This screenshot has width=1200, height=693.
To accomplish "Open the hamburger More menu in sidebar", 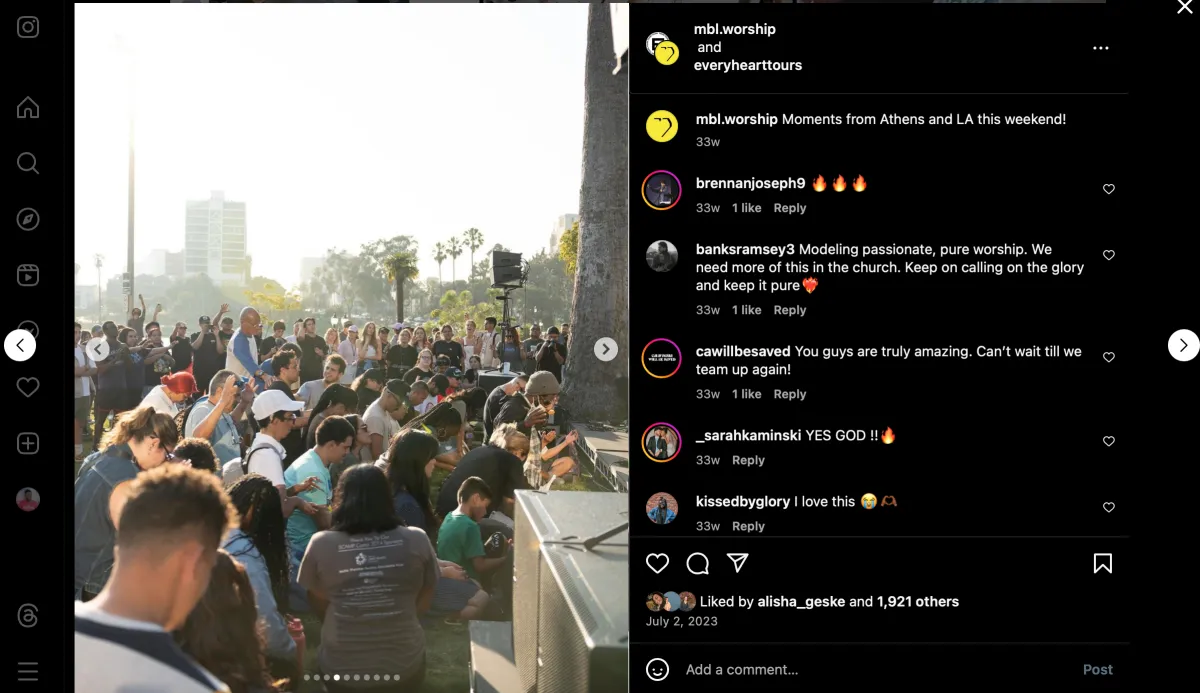I will click(28, 671).
